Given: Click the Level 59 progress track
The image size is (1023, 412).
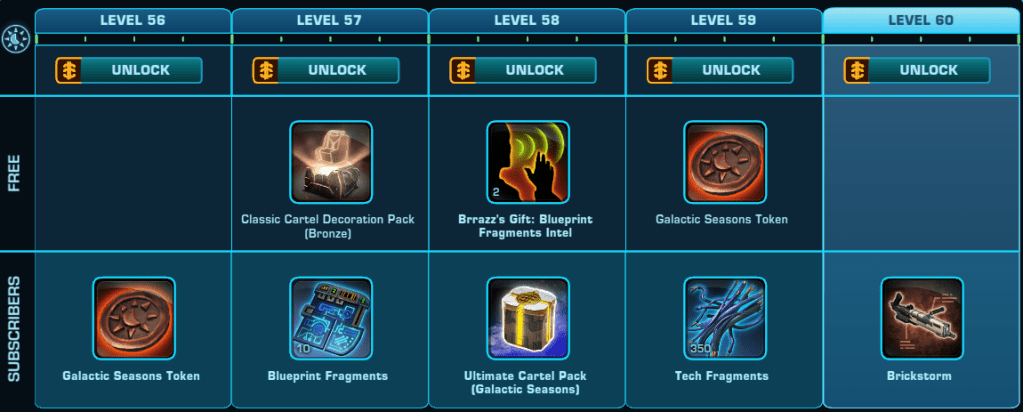Looking at the screenshot, I should pyautogui.click(x=724, y=39).
